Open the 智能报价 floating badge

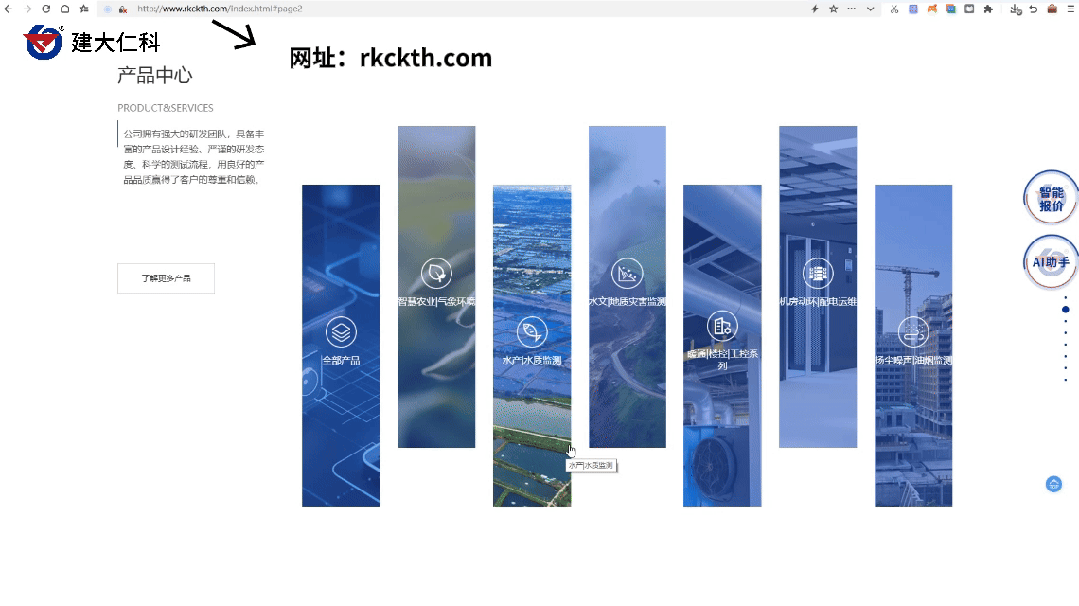pyautogui.click(x=1051, y=198)
